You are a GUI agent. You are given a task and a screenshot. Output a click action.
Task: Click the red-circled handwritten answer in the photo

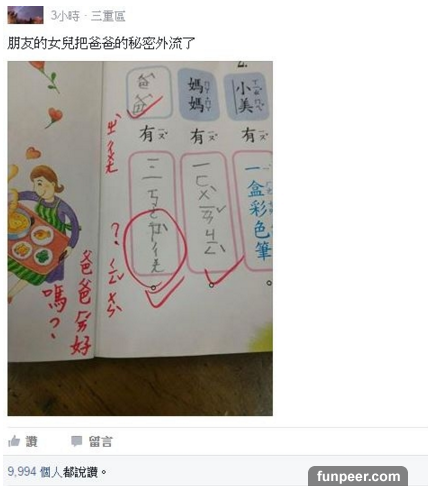155,246
